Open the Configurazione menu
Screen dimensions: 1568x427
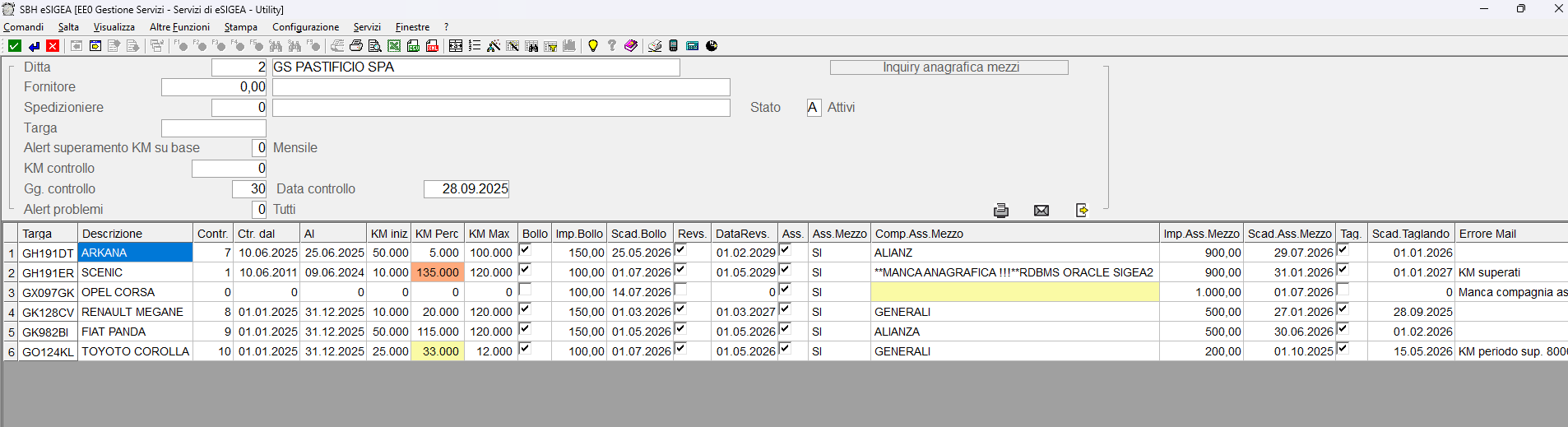coord(305,27)
